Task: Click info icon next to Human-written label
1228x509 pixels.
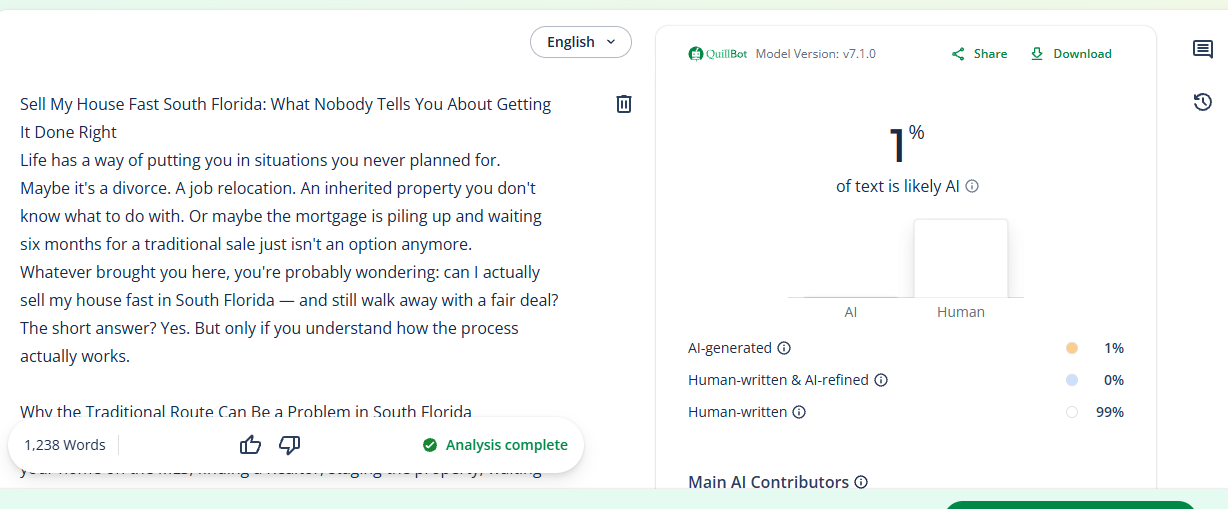Action: point(799,412)
